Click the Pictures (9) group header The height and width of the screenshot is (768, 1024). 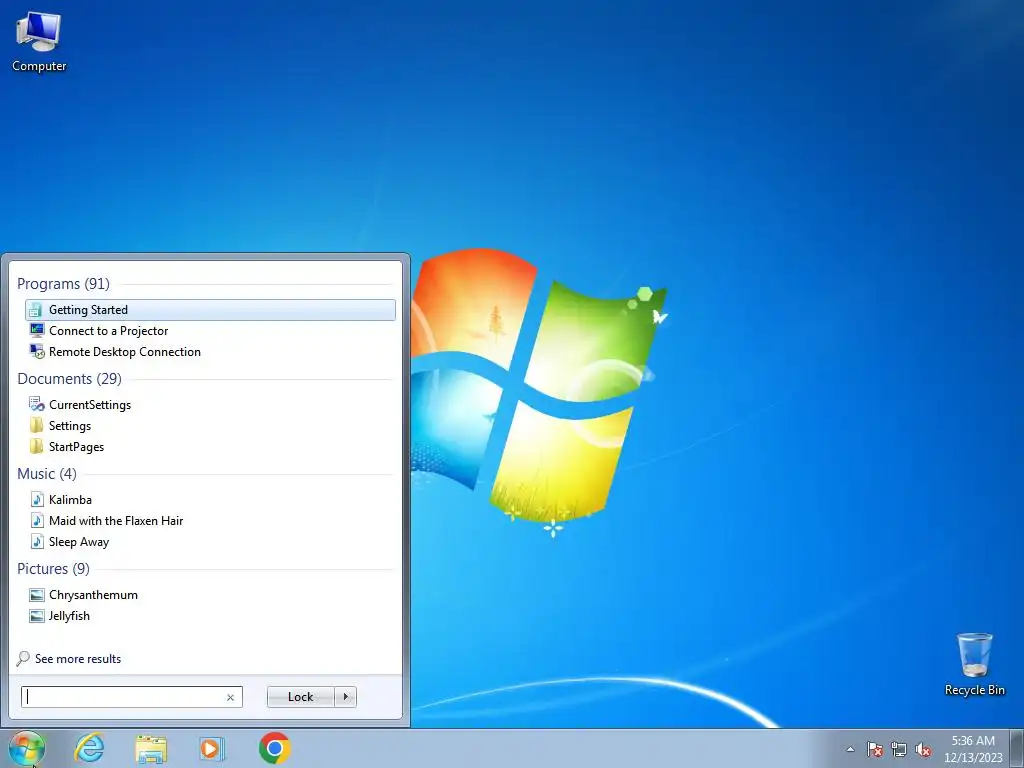click(x=53, y=569)
